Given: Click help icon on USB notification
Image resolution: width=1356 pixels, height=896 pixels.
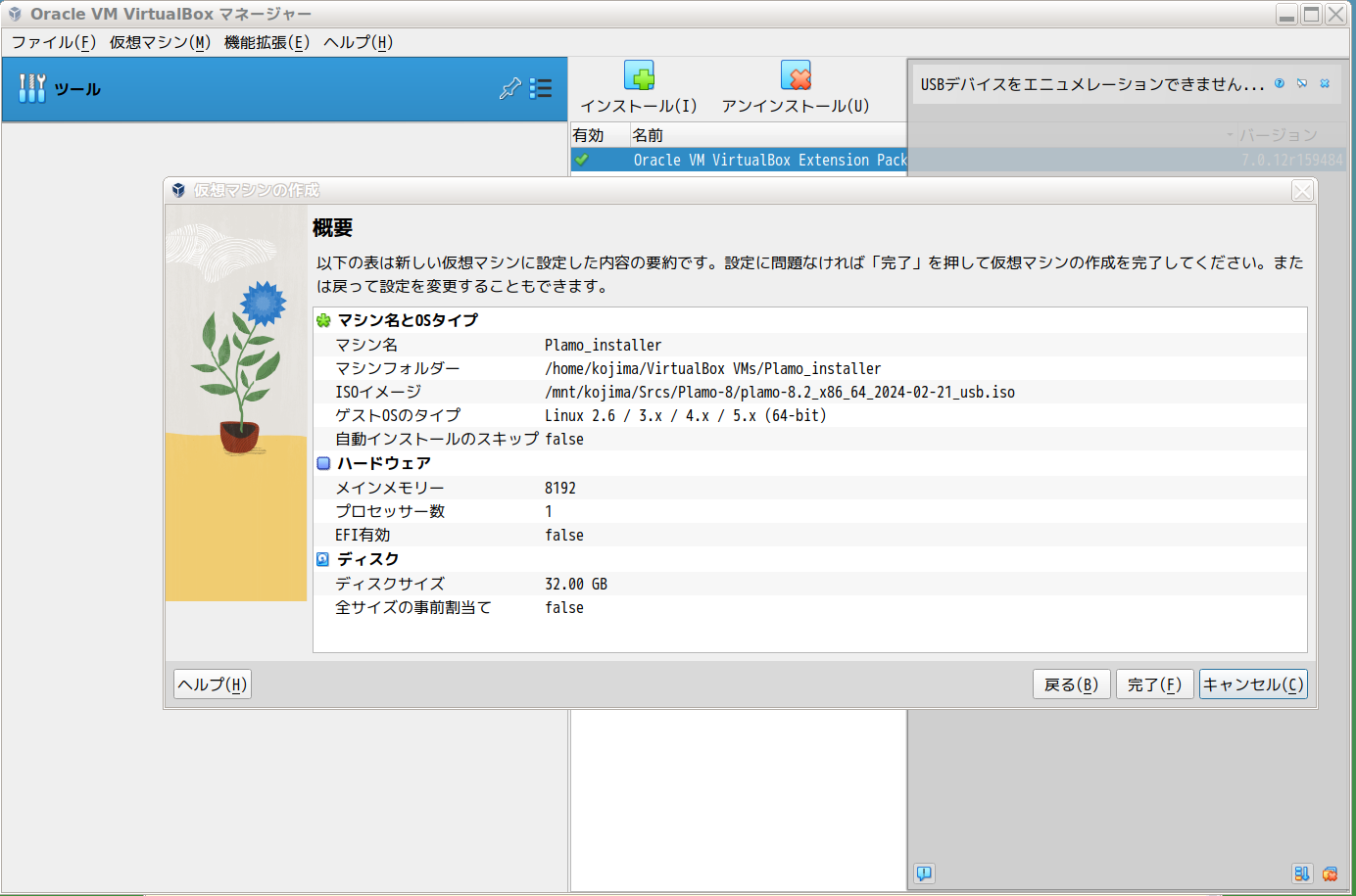Looking at the screenshot, I should pos(1280,83).
